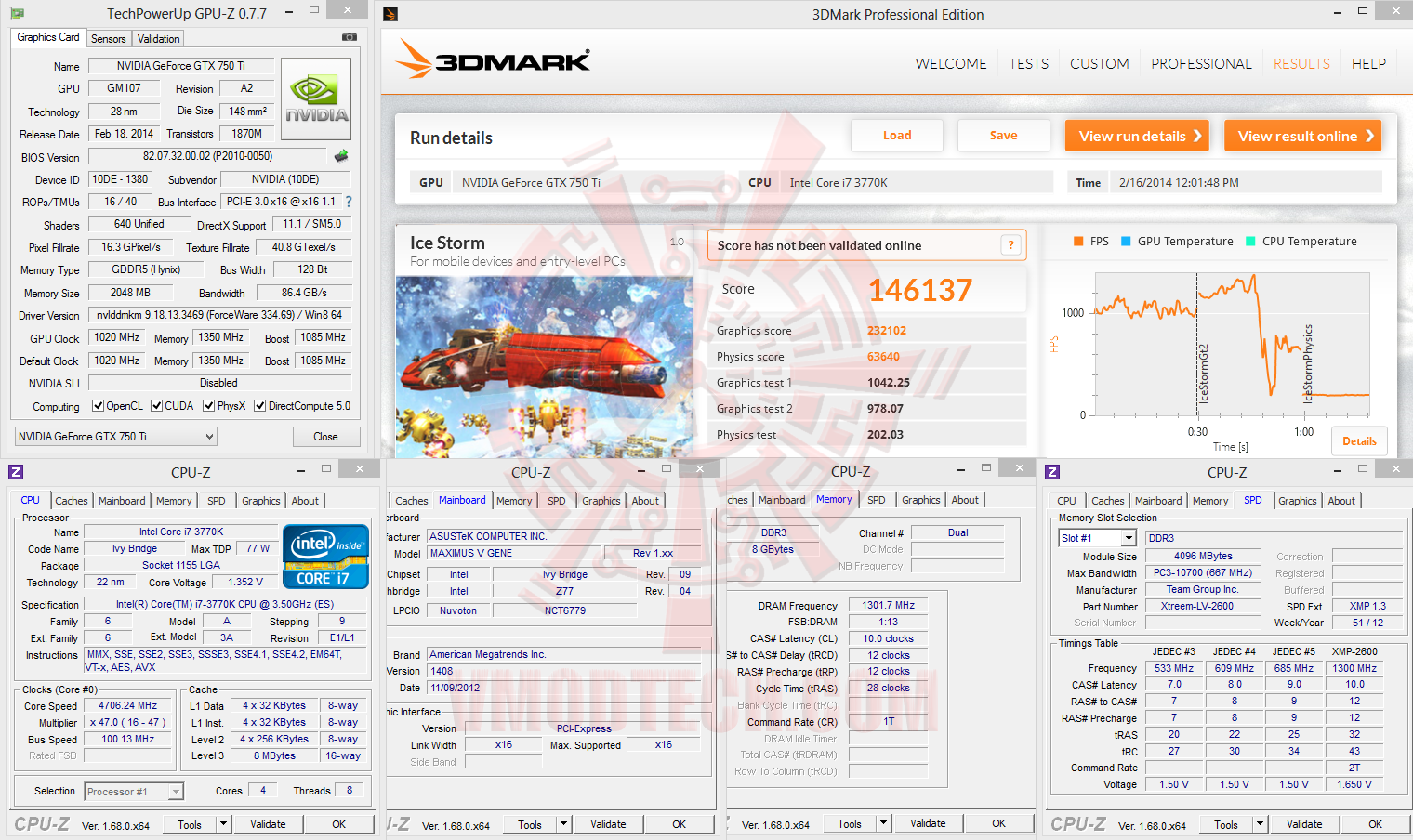Toggle the DirectCompute 5.0 checkbox
Screen dimensions: 1413x840
point(260,406)
